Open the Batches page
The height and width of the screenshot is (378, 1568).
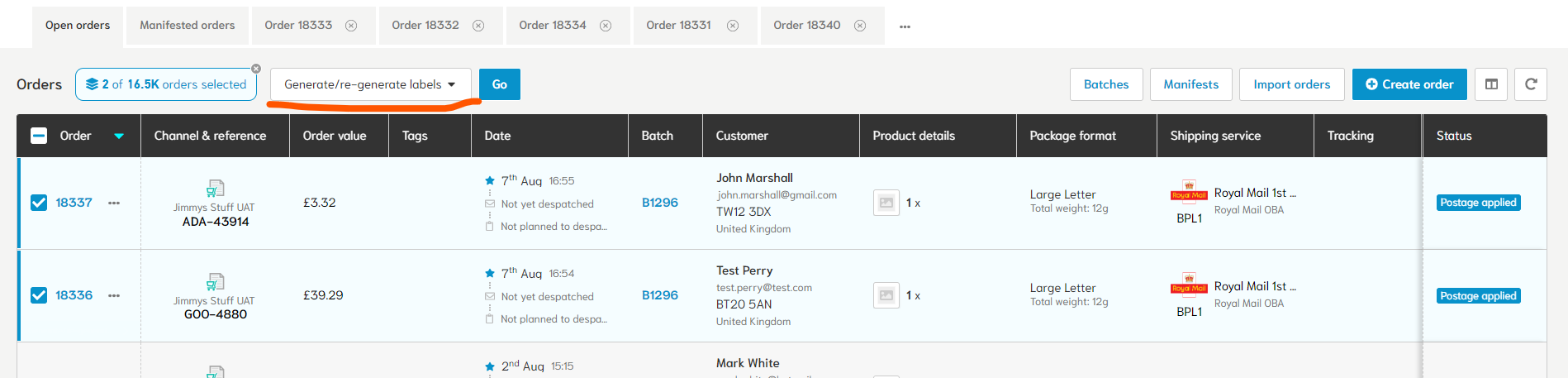click(1106, 84)
